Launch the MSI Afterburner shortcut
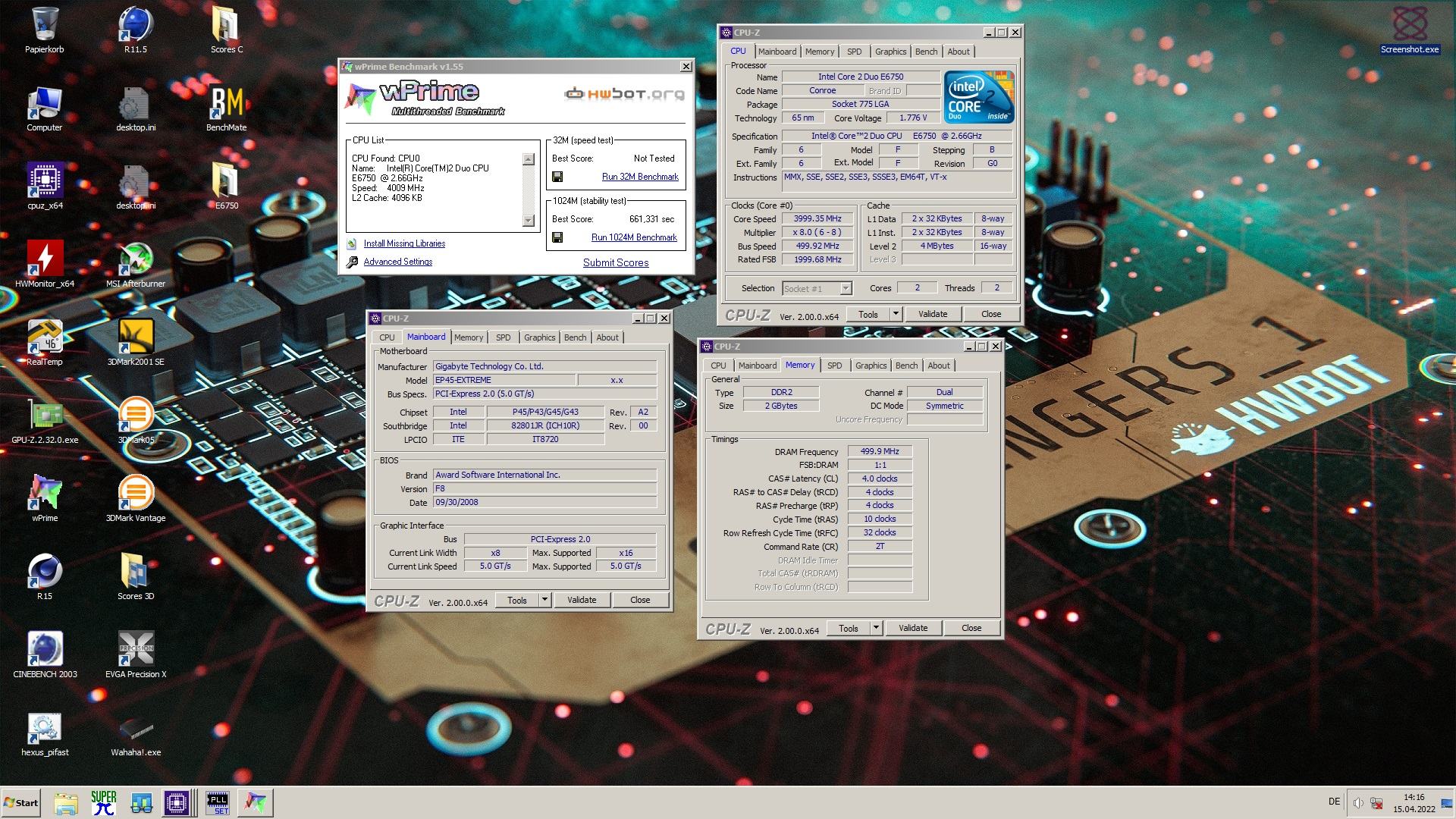Screen dimensions: 1456x819 click(136, 265)
